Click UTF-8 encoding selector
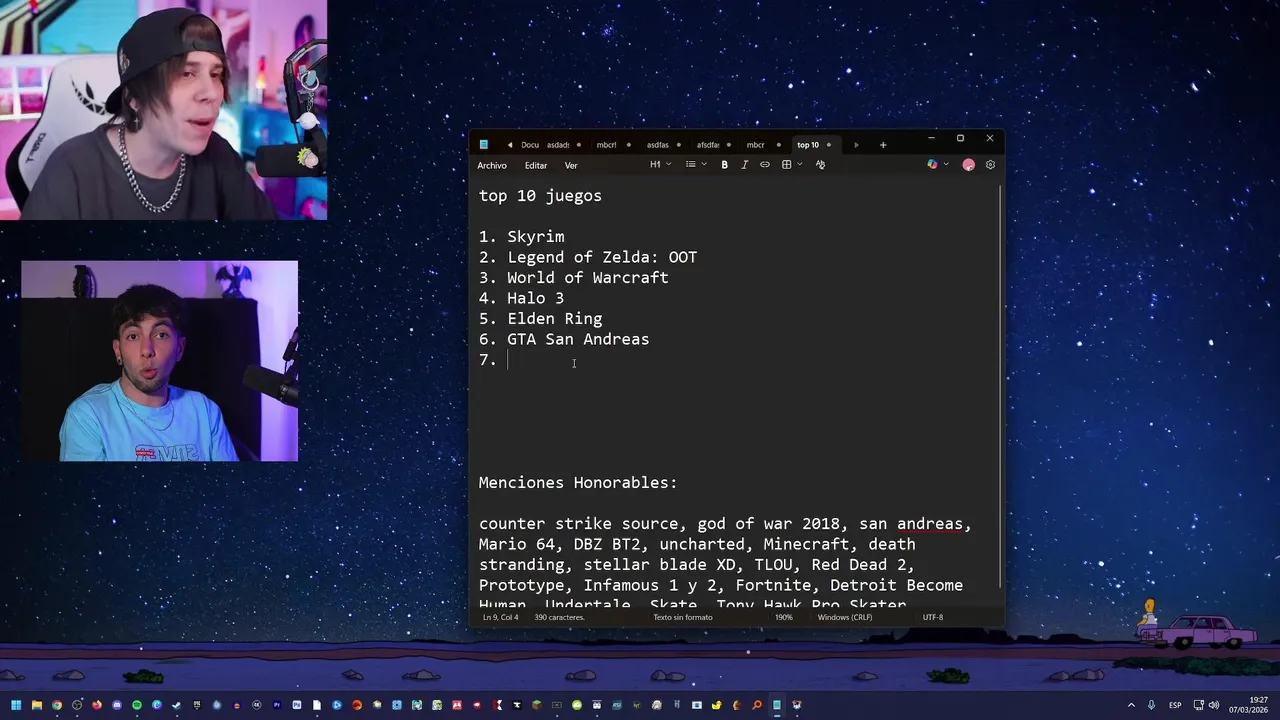 tap(932, 617)
